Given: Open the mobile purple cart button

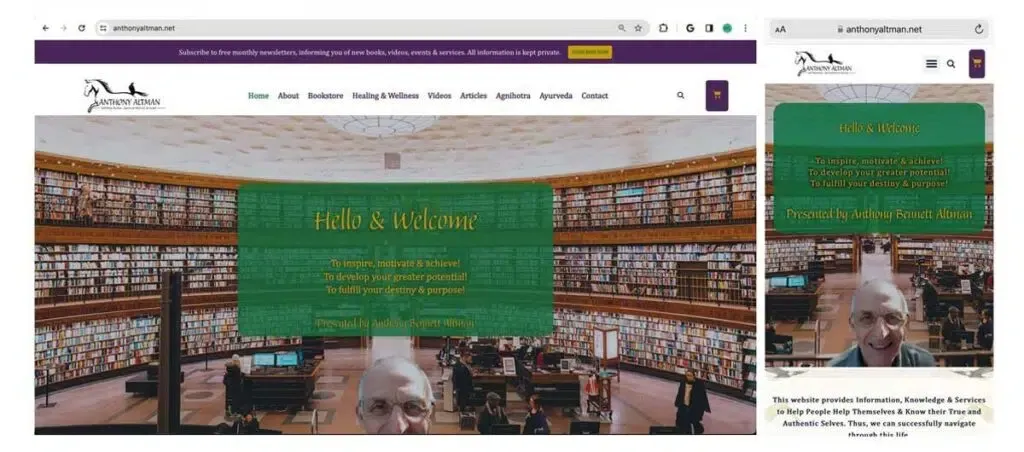Looking at the screenshot, I should [977, 63].
